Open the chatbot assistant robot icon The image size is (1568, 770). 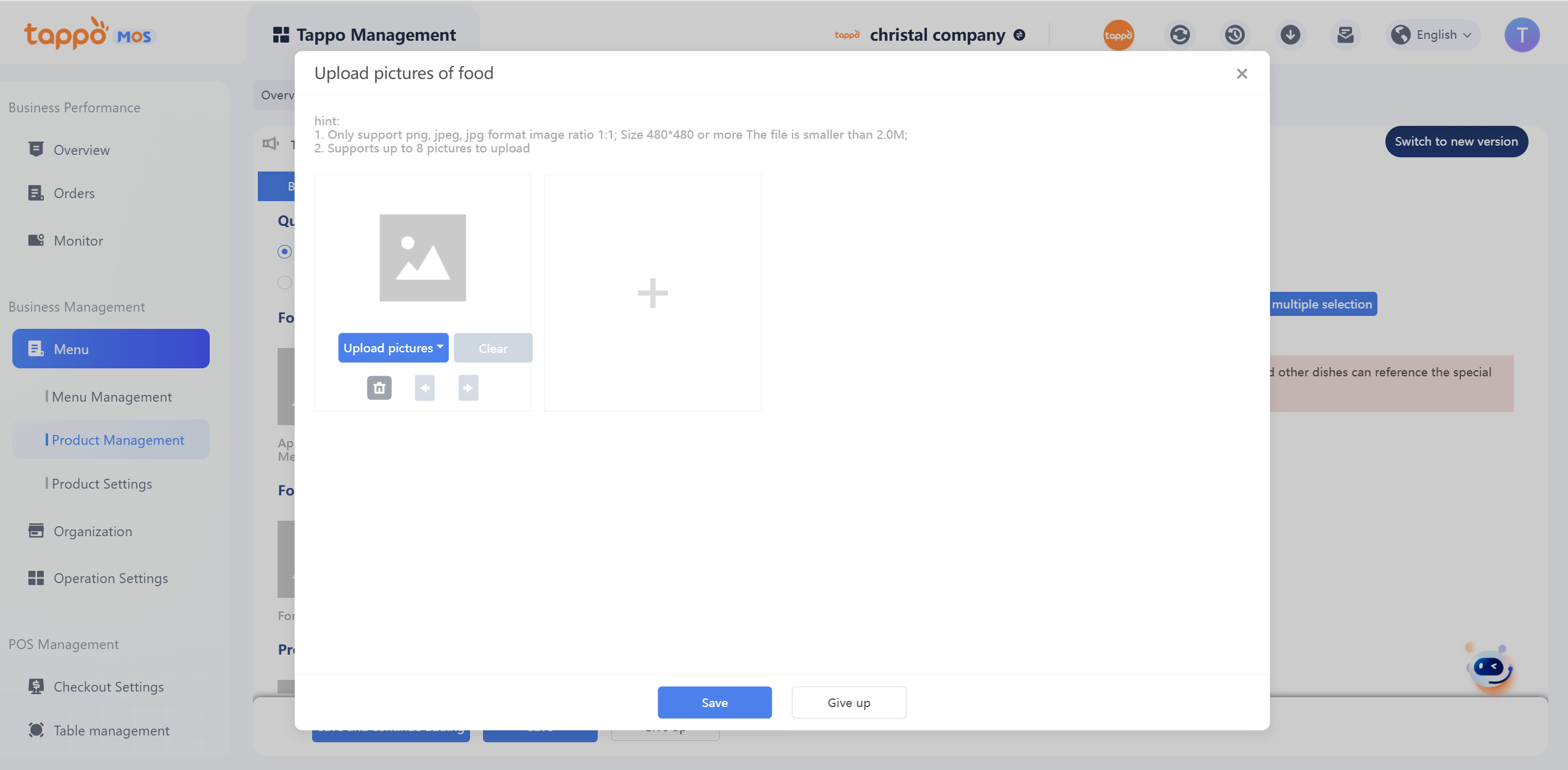1490,669
